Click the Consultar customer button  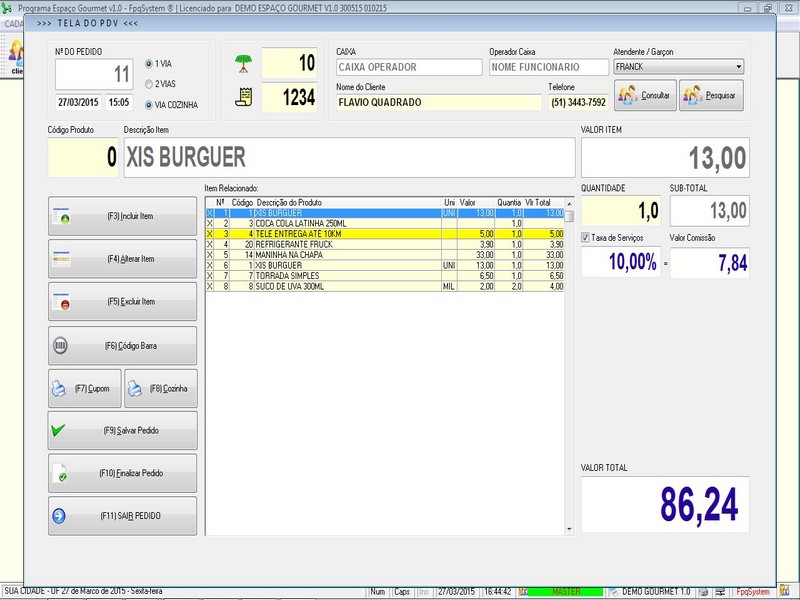[x=645, y=95]
